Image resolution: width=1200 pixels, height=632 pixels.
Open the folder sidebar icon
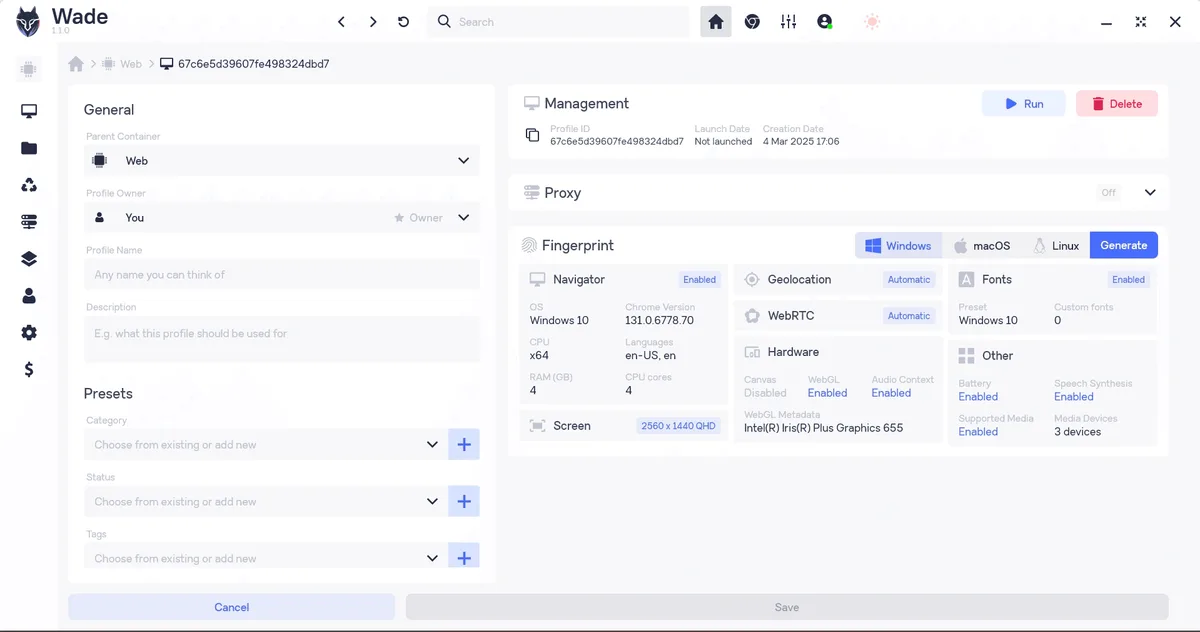pos(29,148)
